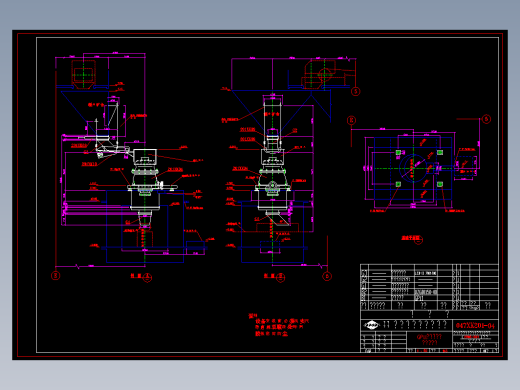520x390 pixels.
Task: Click the company logo in the title block
Action: [x=371, y=325]
